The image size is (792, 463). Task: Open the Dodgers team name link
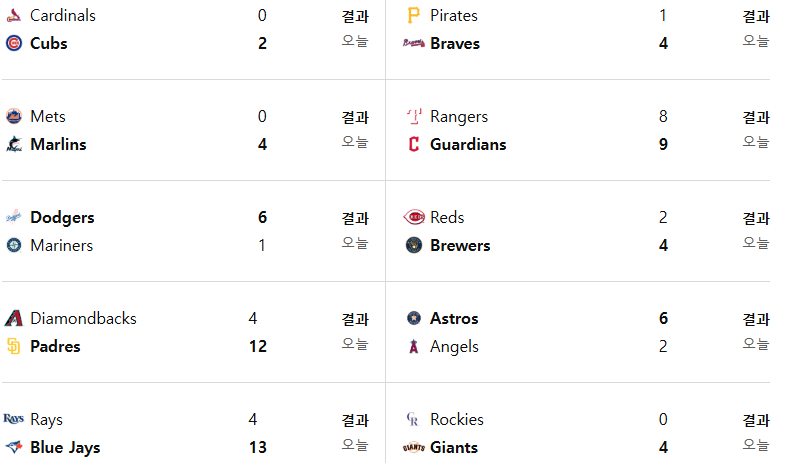[62, 218]
